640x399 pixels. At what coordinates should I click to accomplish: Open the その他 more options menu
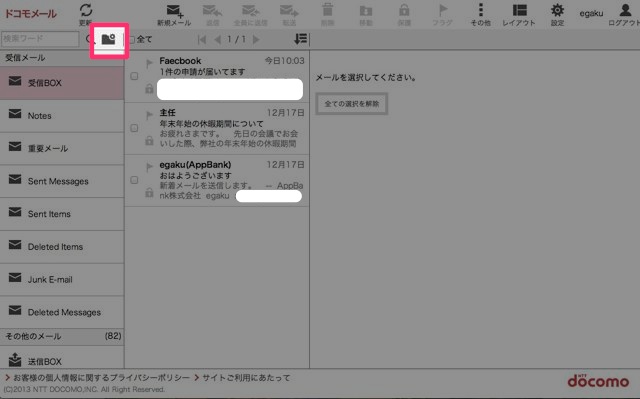(480, 15)
